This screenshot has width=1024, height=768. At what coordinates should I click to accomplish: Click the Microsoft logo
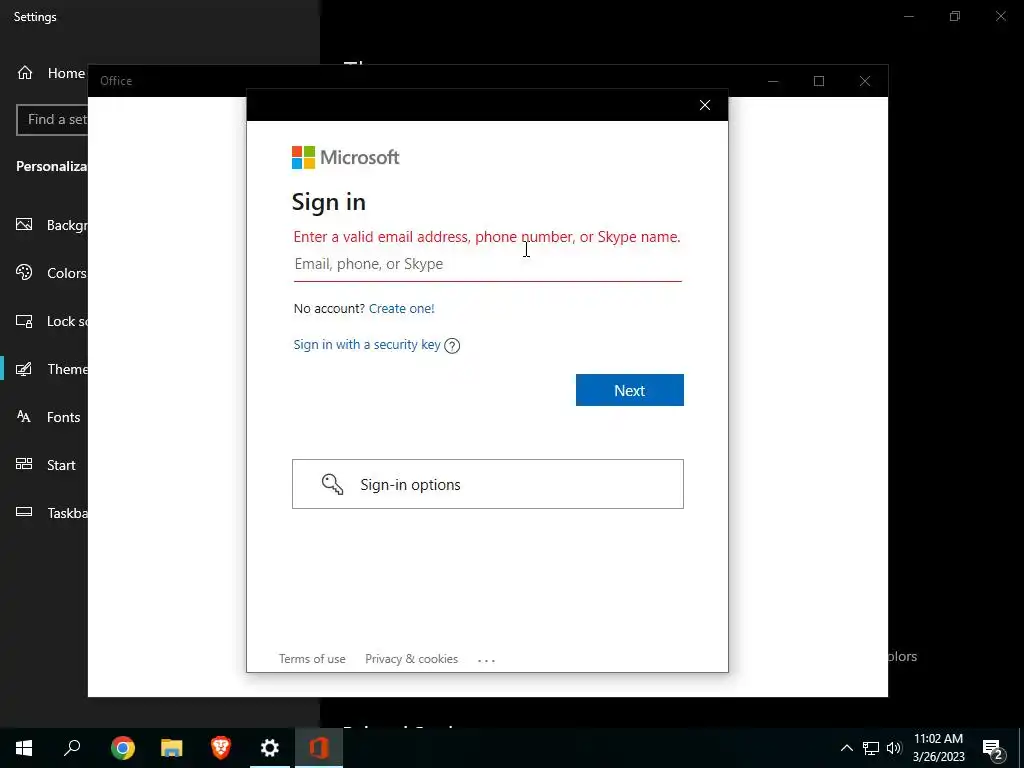click(345, 157)
